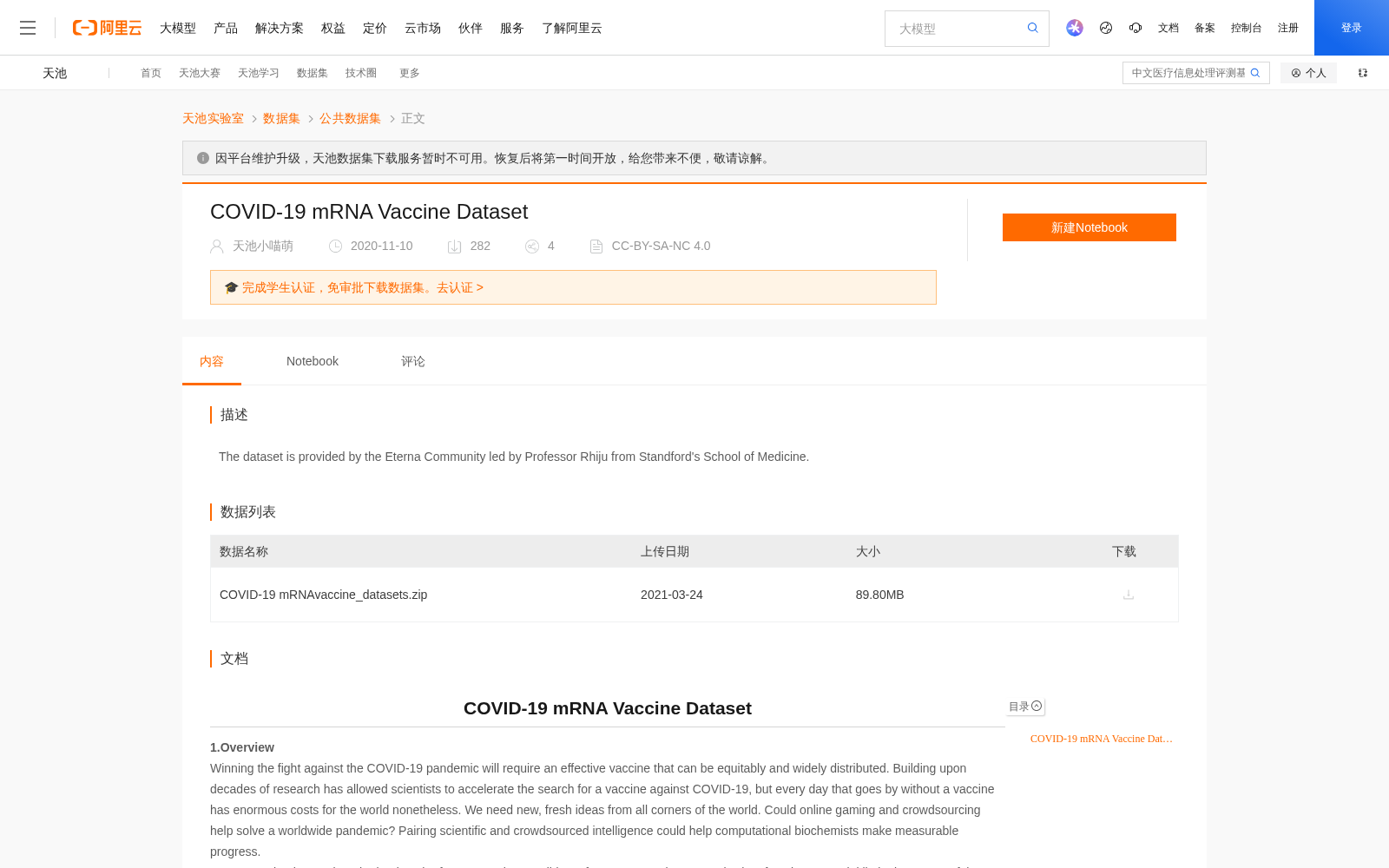
Task: Click the clock icon beside 2020-11-10
Action: [x=335, y=247]
